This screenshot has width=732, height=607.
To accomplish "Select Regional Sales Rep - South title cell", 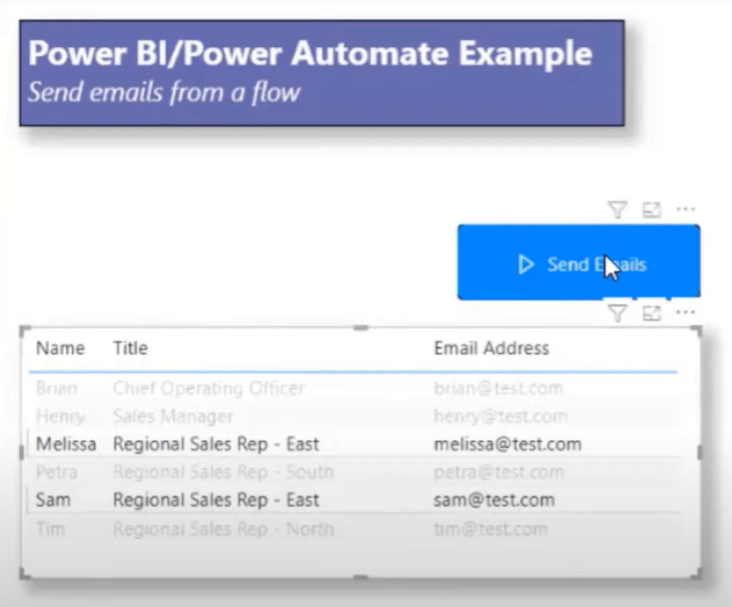I will coord(223,473).
